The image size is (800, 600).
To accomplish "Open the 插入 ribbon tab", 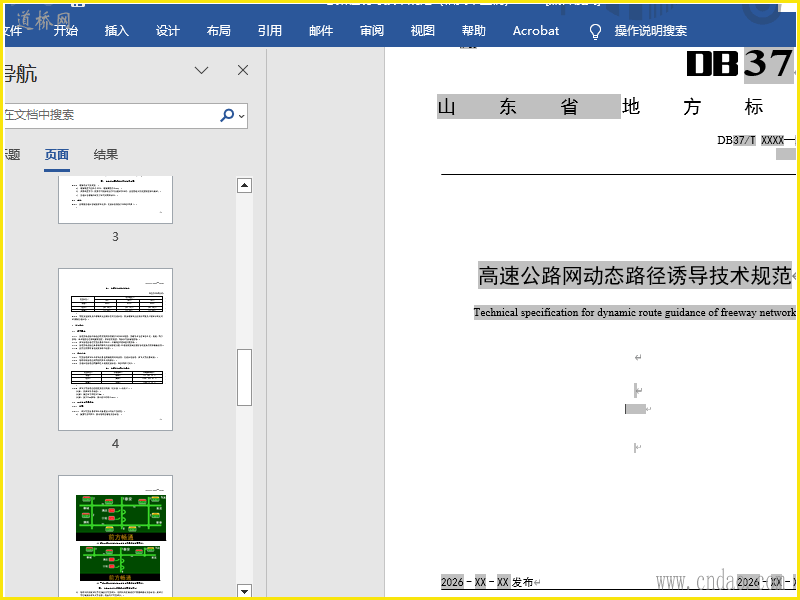I will 117,31.
